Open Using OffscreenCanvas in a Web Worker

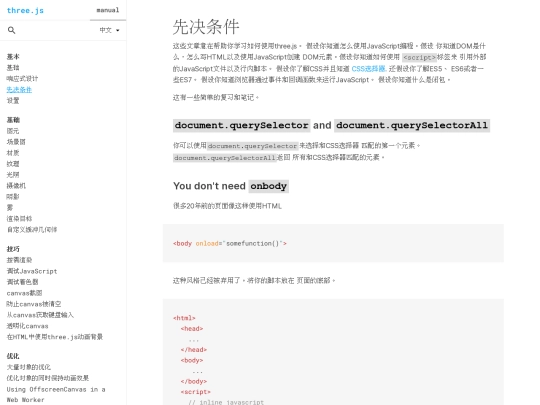[56, 394]
